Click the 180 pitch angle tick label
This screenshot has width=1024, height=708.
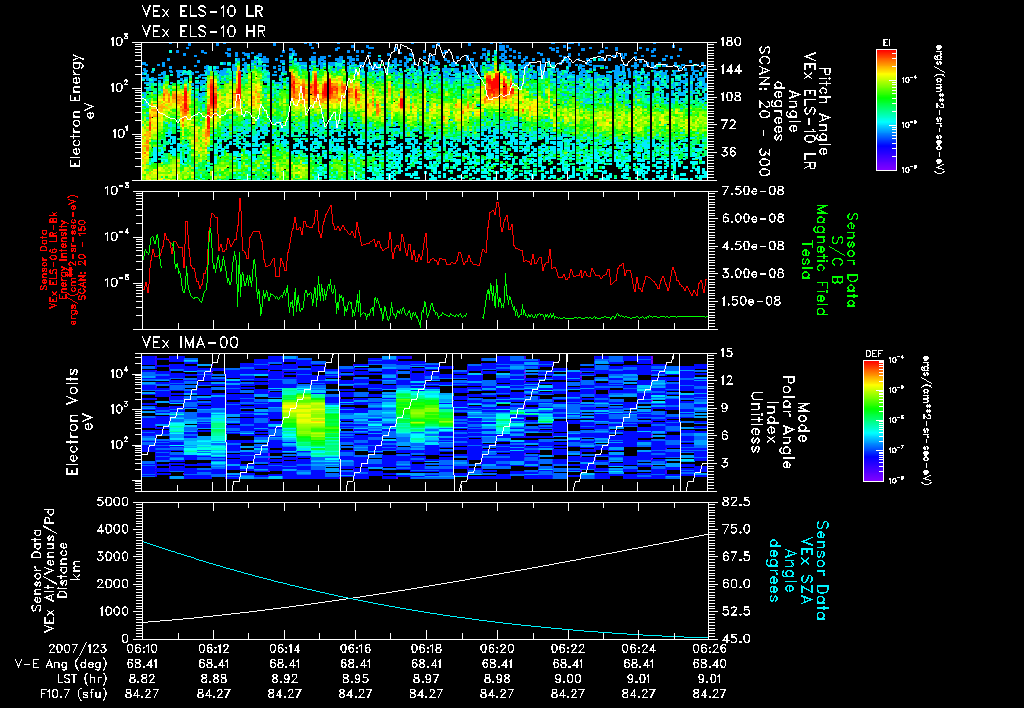[730, 42]
